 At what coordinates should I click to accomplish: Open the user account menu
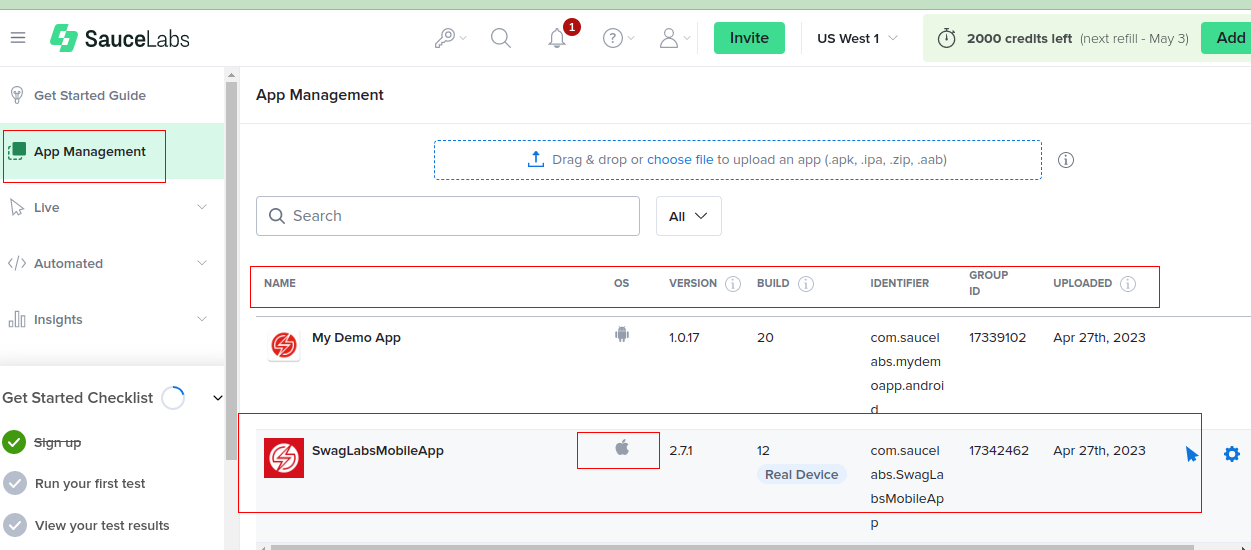(675, 38)
